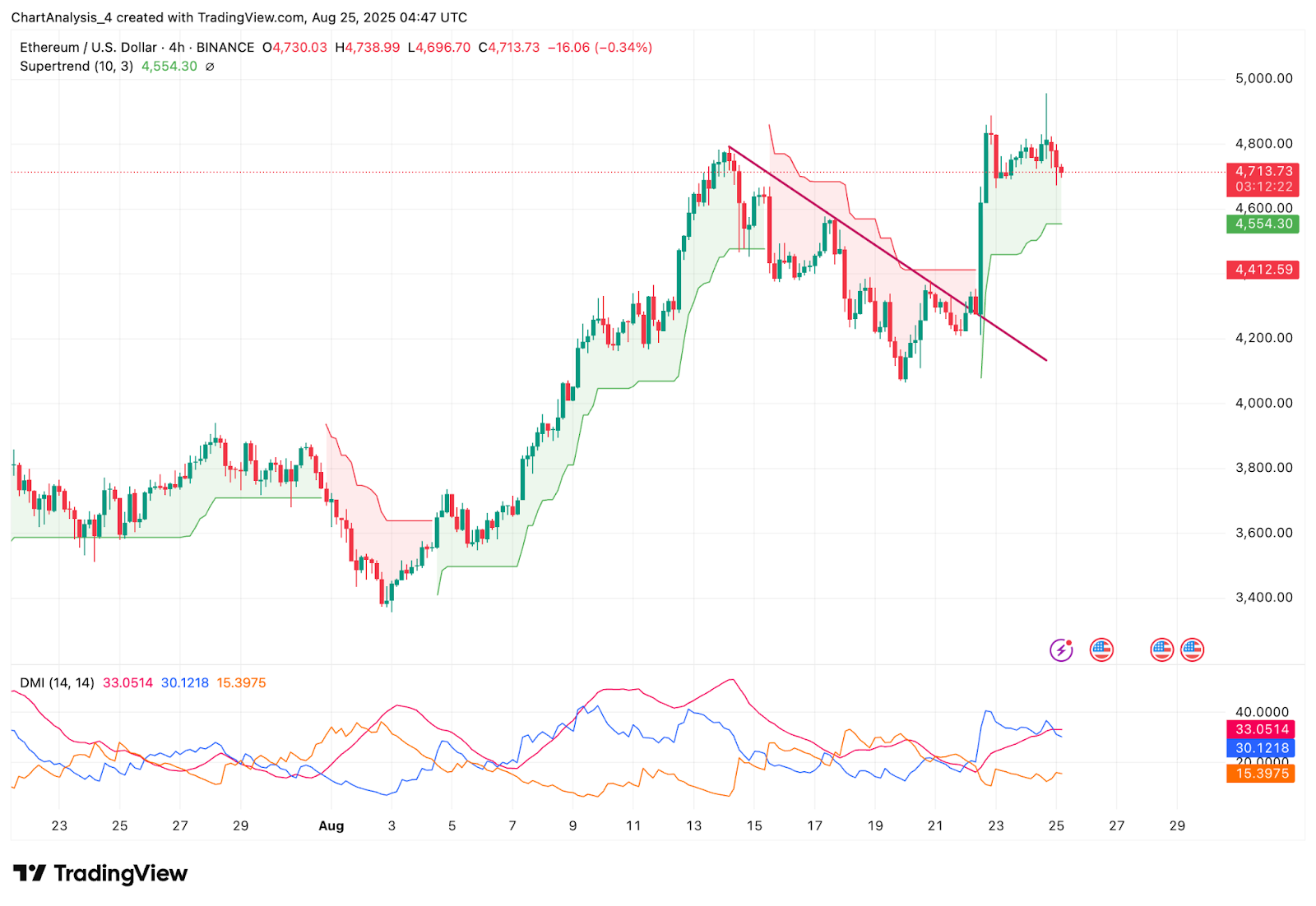Image resolution: width=1316 pixels, height=906 pixels.
Task: Click the rightmost US flag economic event icon
Action: click(1191, 649)
